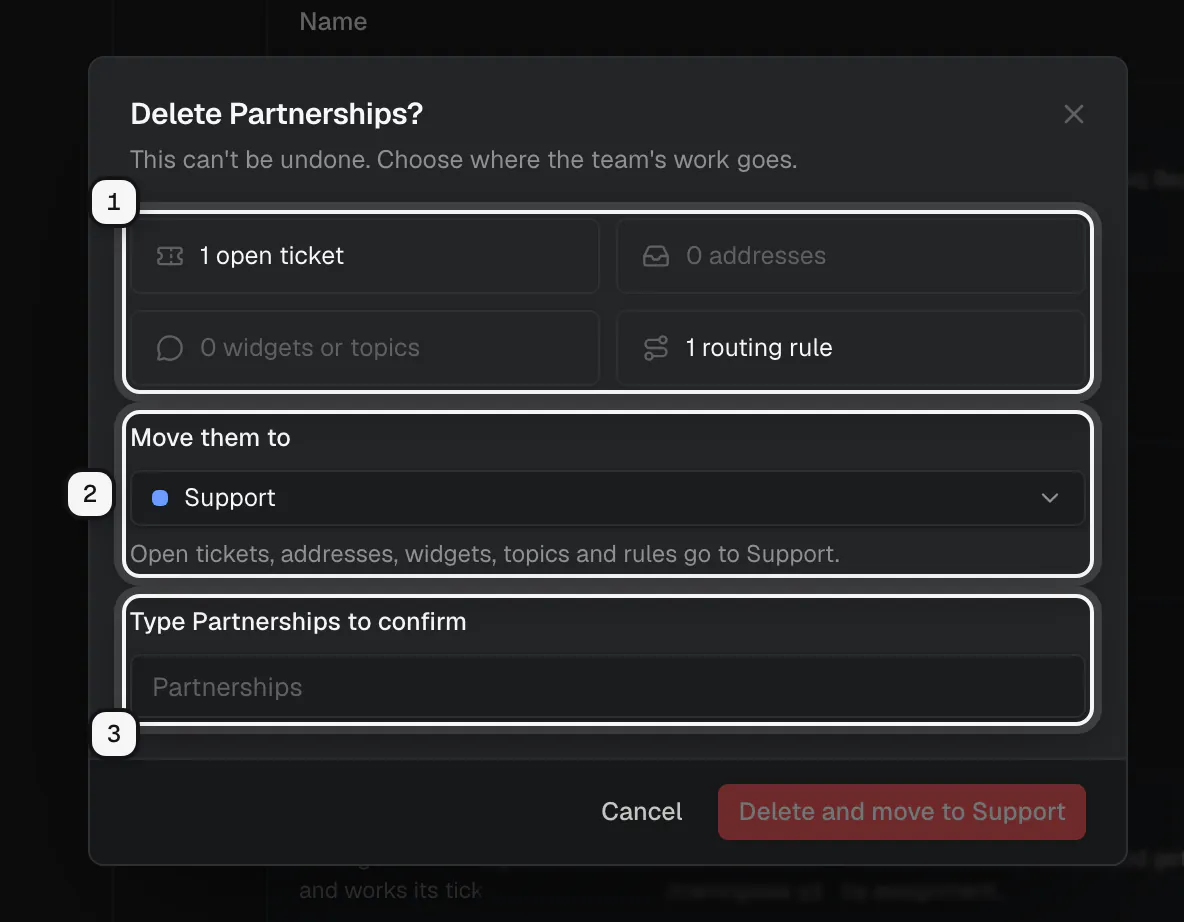Select the 0 widgets or topics text
1184x922 pixels.
point(310,348)
